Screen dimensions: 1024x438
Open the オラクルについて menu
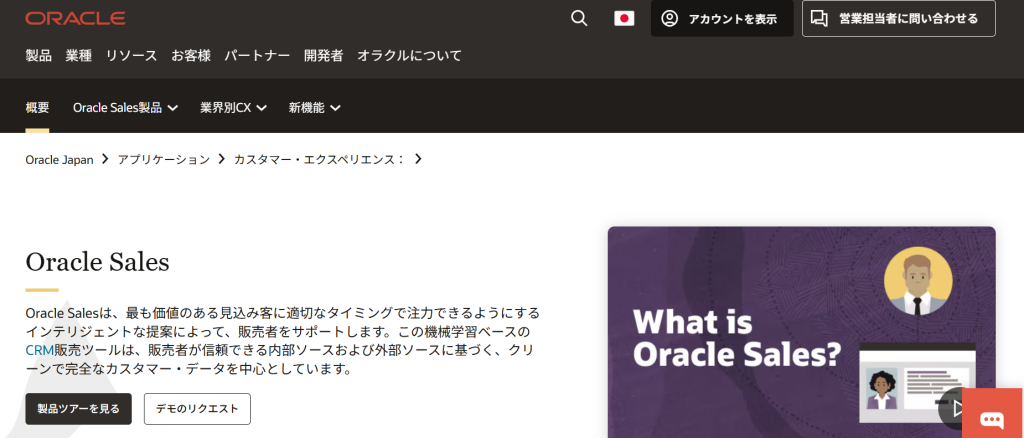pos(409,55)
